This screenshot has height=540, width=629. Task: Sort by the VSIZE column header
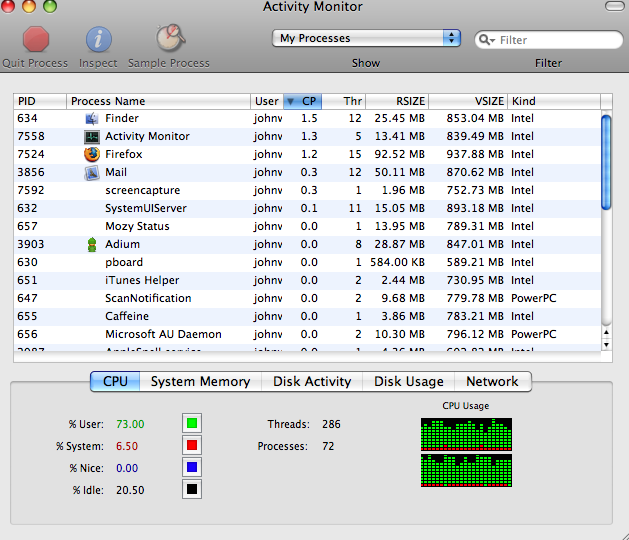click(x=468, y=101)
